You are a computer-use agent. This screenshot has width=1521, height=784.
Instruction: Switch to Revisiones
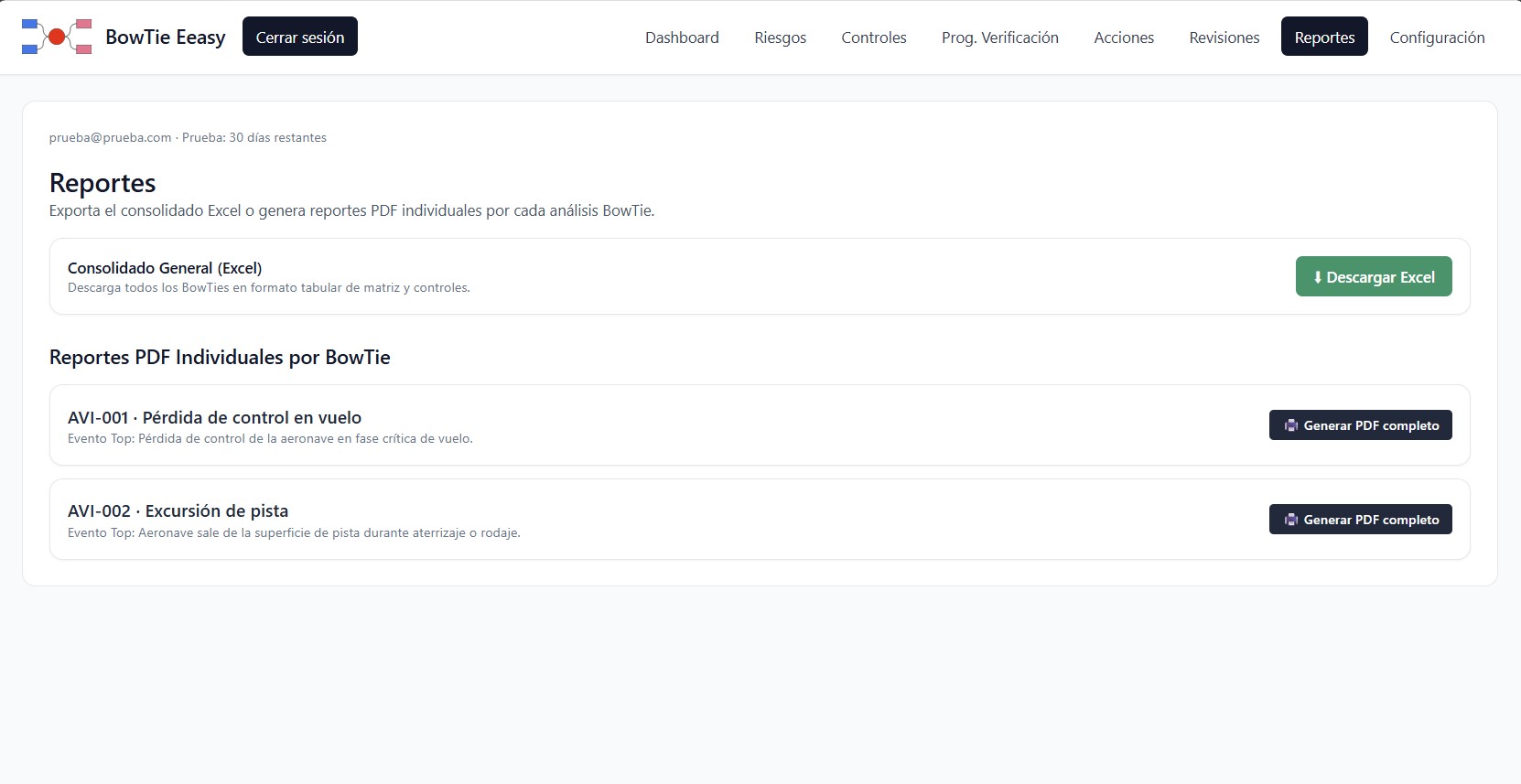coord(1224,37)
